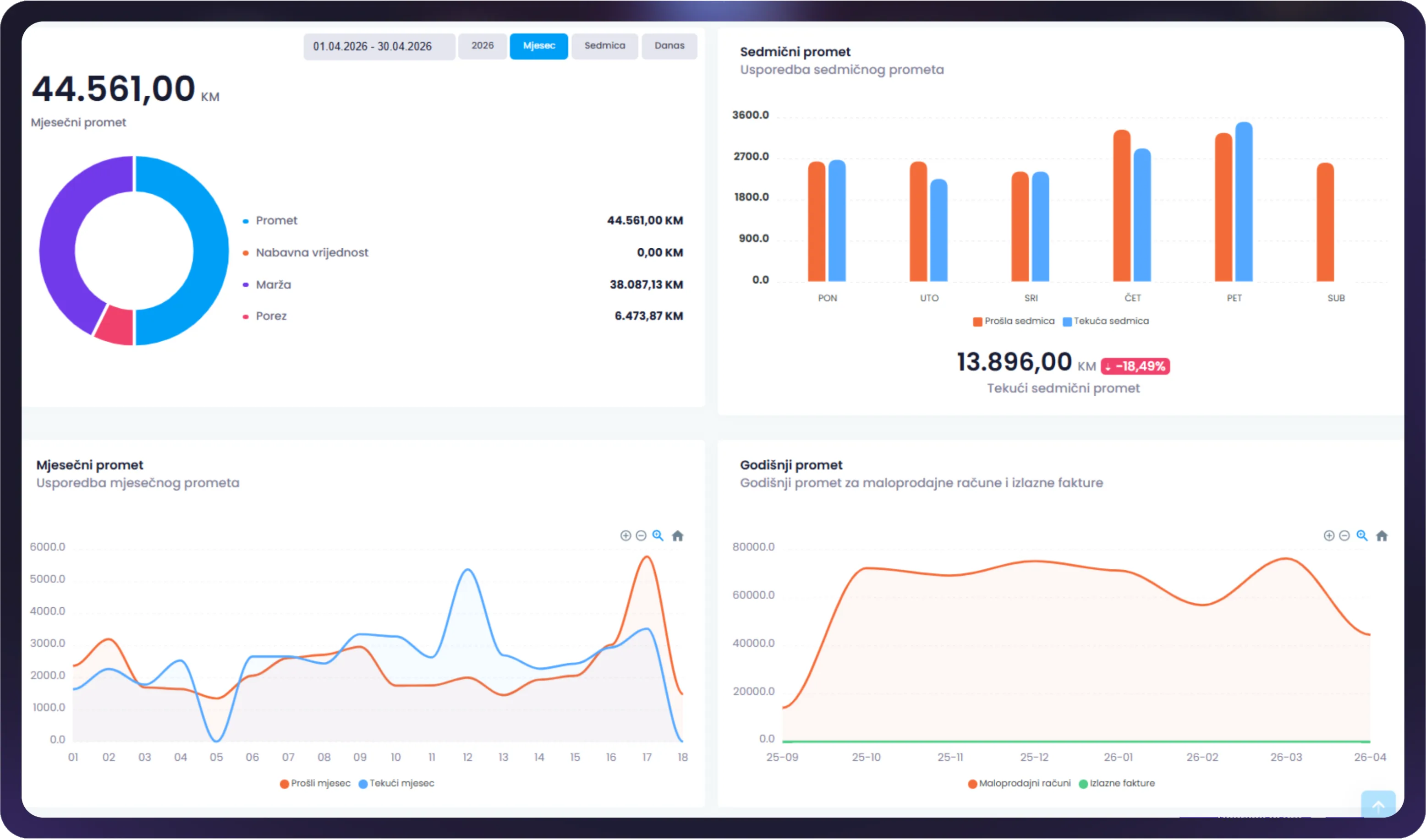Click zoom-out icon on Mjesečni promet chart

click(641, 535)
